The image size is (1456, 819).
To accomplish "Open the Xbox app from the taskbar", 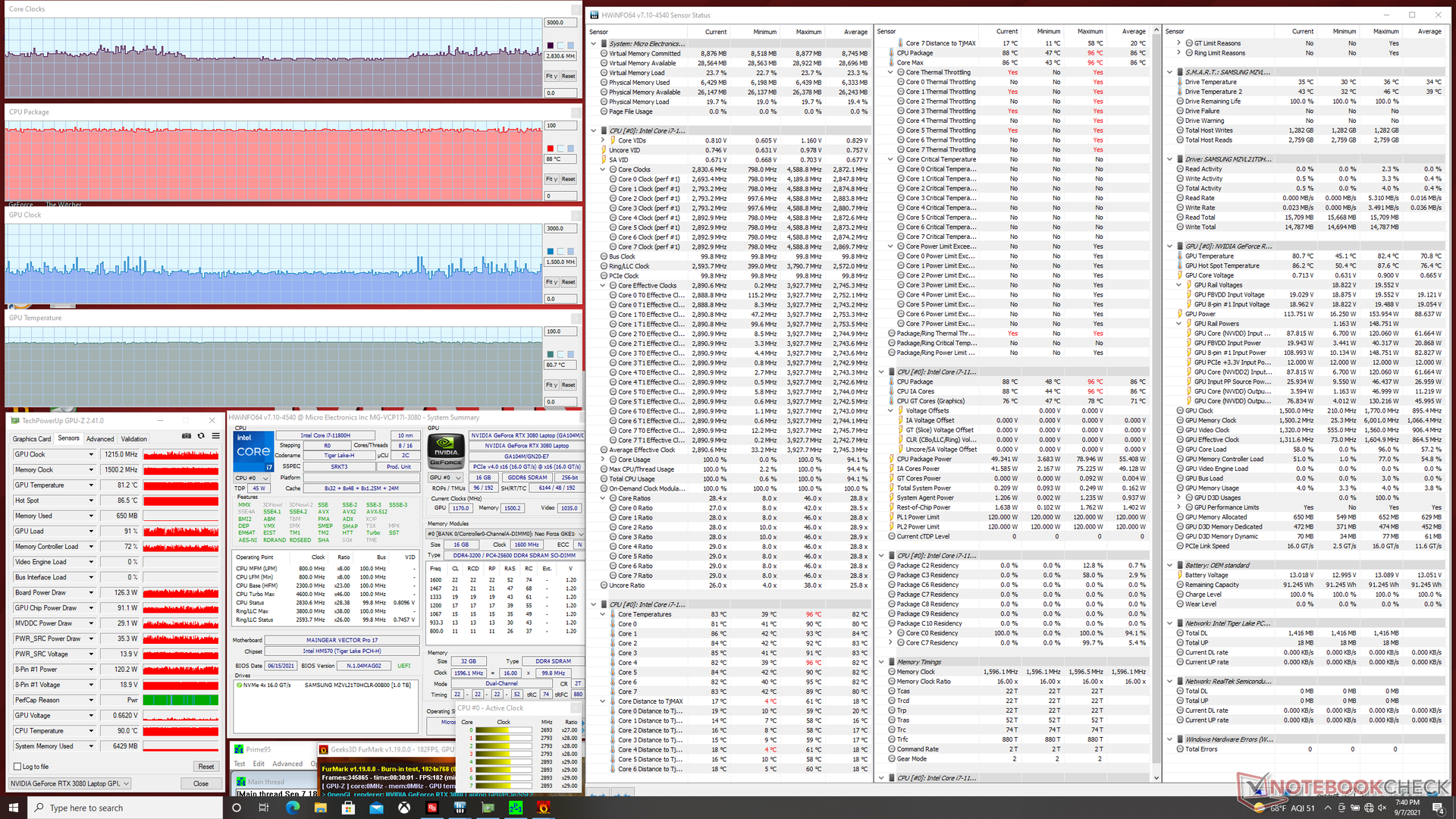I will [x=404, y=808].
